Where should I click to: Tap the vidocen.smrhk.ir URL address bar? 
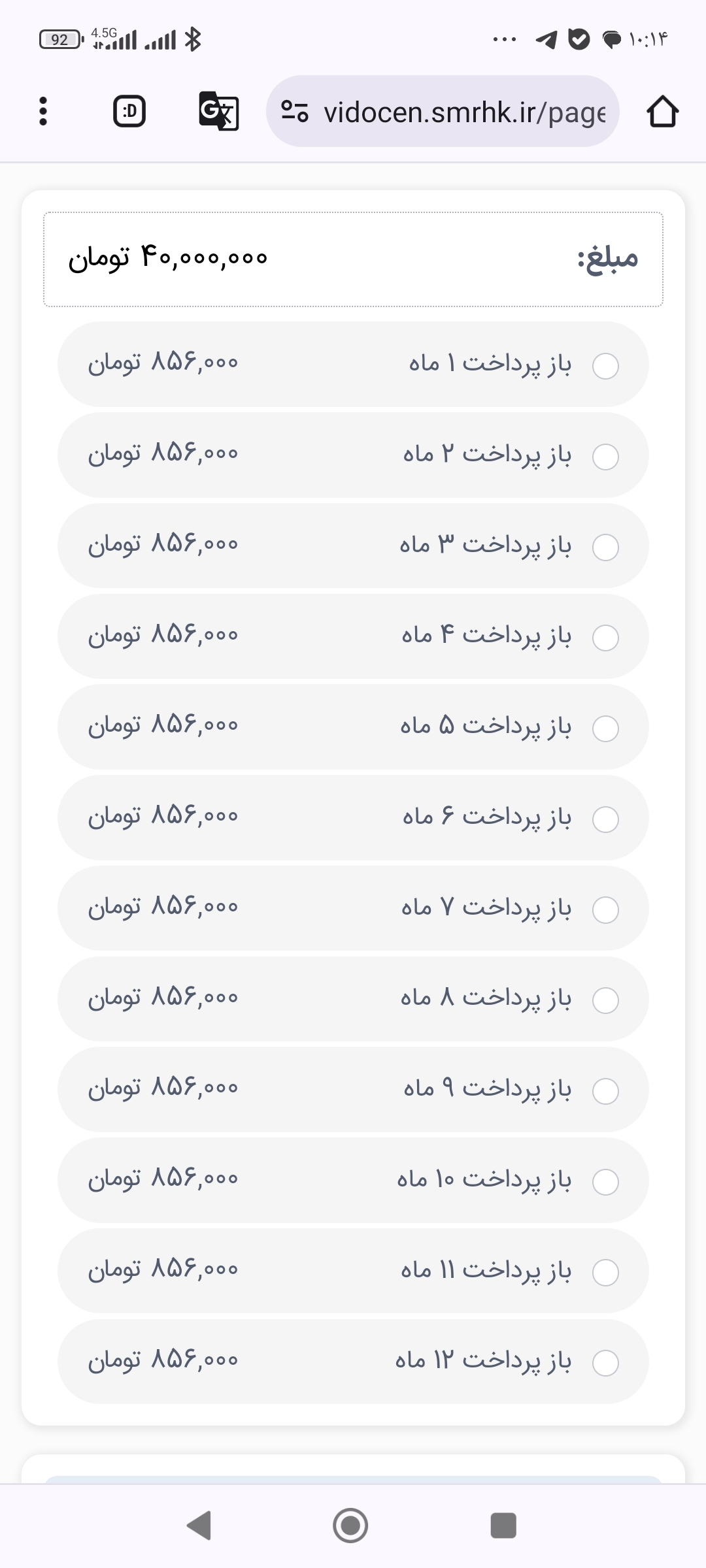coord(464,112)
